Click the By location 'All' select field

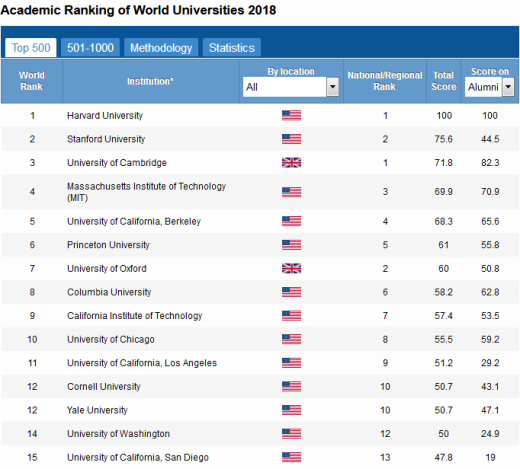click(291, 87)
